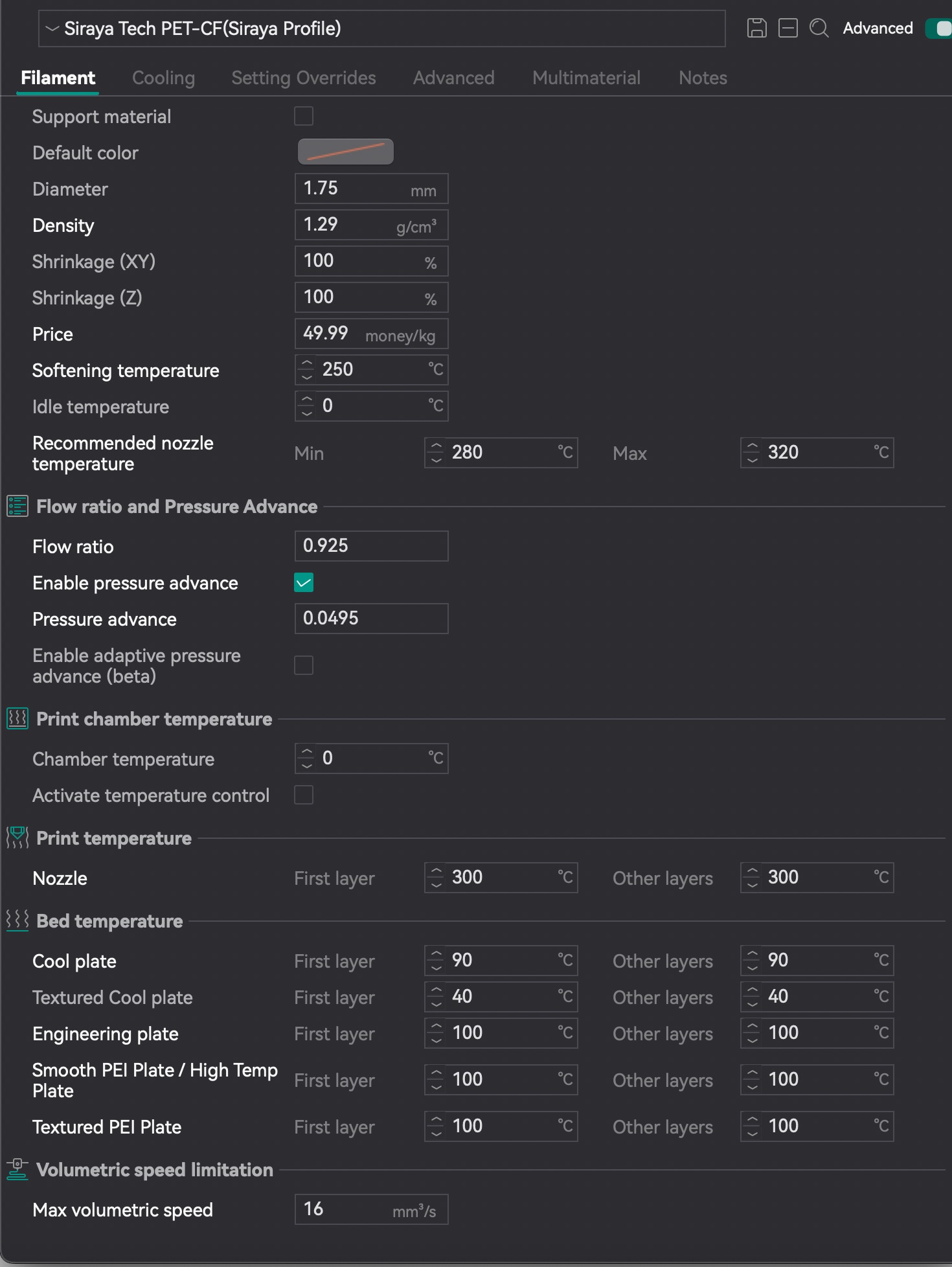The width and height of the screenshot is (952, 1267).
Task: Search settings magnifier icon
Action: point(819,29)
